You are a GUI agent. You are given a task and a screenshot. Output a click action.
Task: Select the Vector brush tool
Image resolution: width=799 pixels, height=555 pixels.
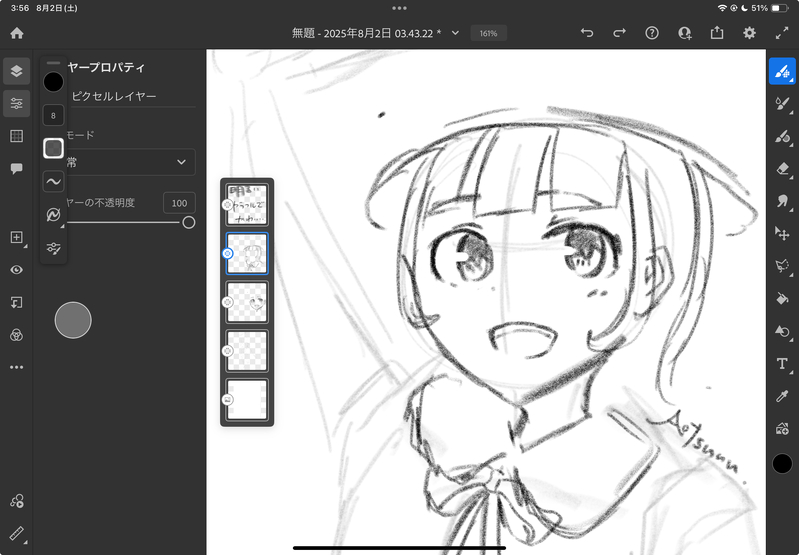[782, 137]
